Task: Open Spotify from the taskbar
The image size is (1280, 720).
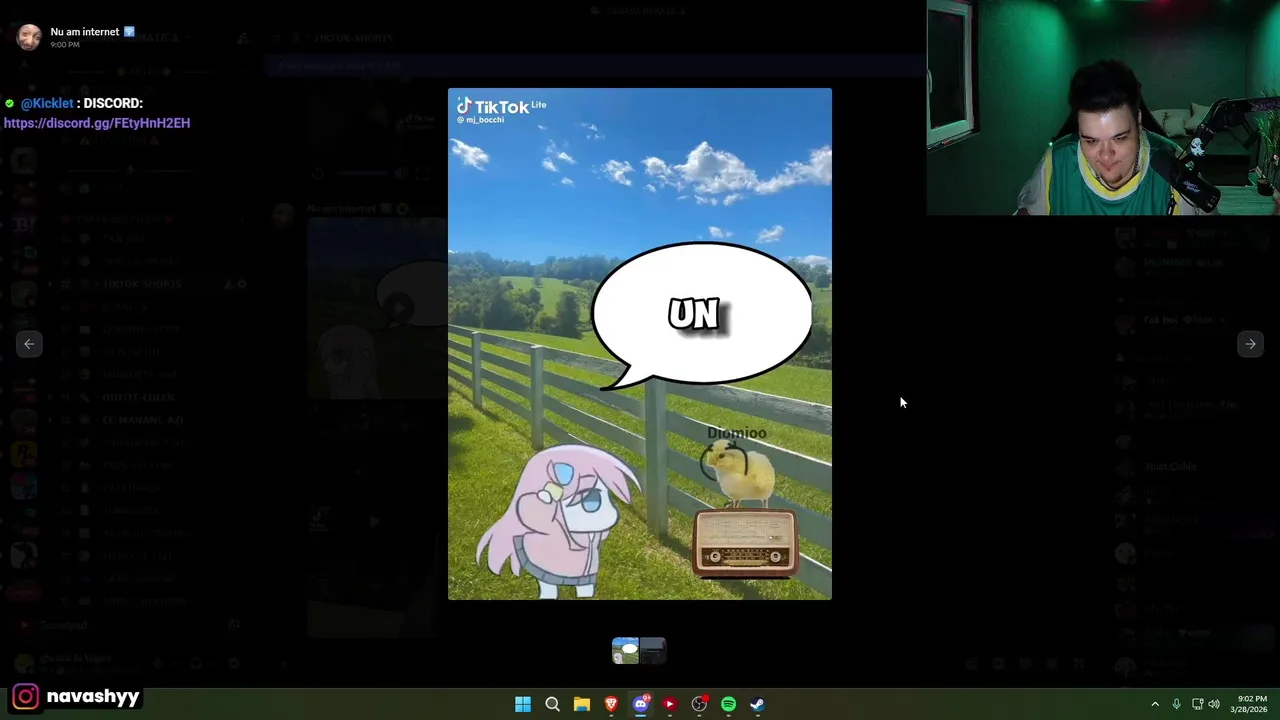Action: 728,704
